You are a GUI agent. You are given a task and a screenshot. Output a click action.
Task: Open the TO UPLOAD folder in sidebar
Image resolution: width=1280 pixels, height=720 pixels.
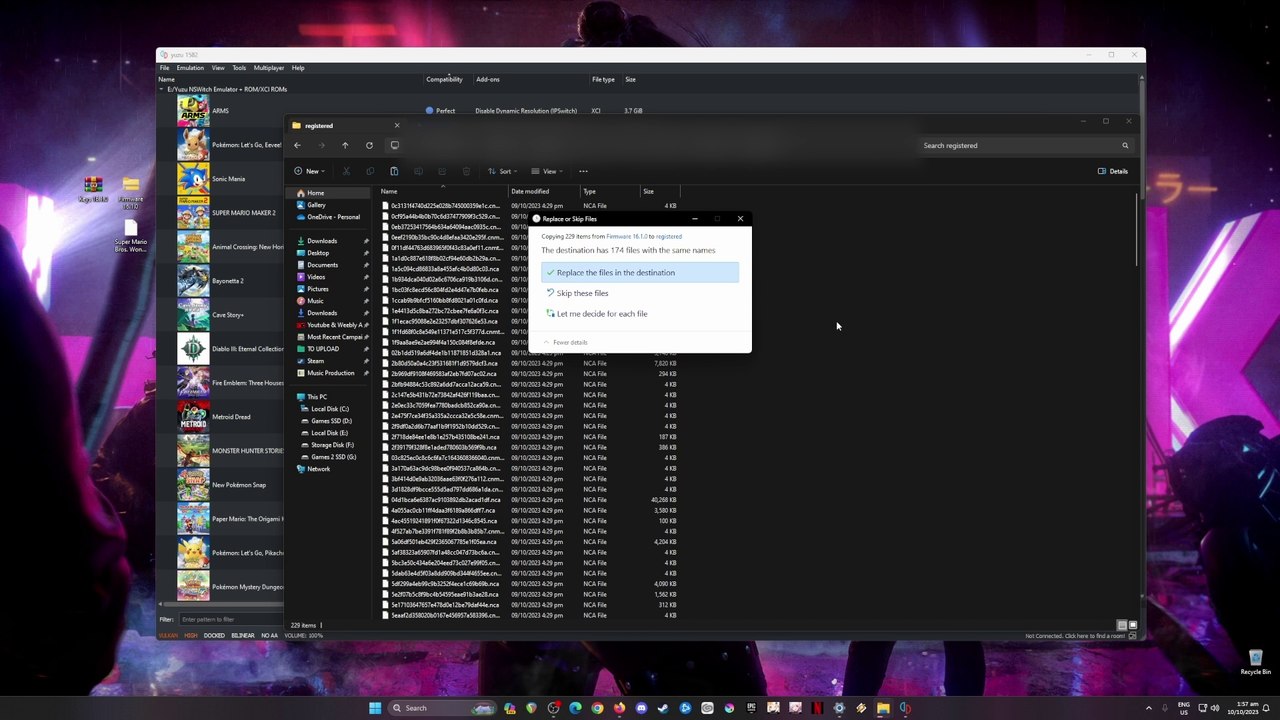(322, 349)
